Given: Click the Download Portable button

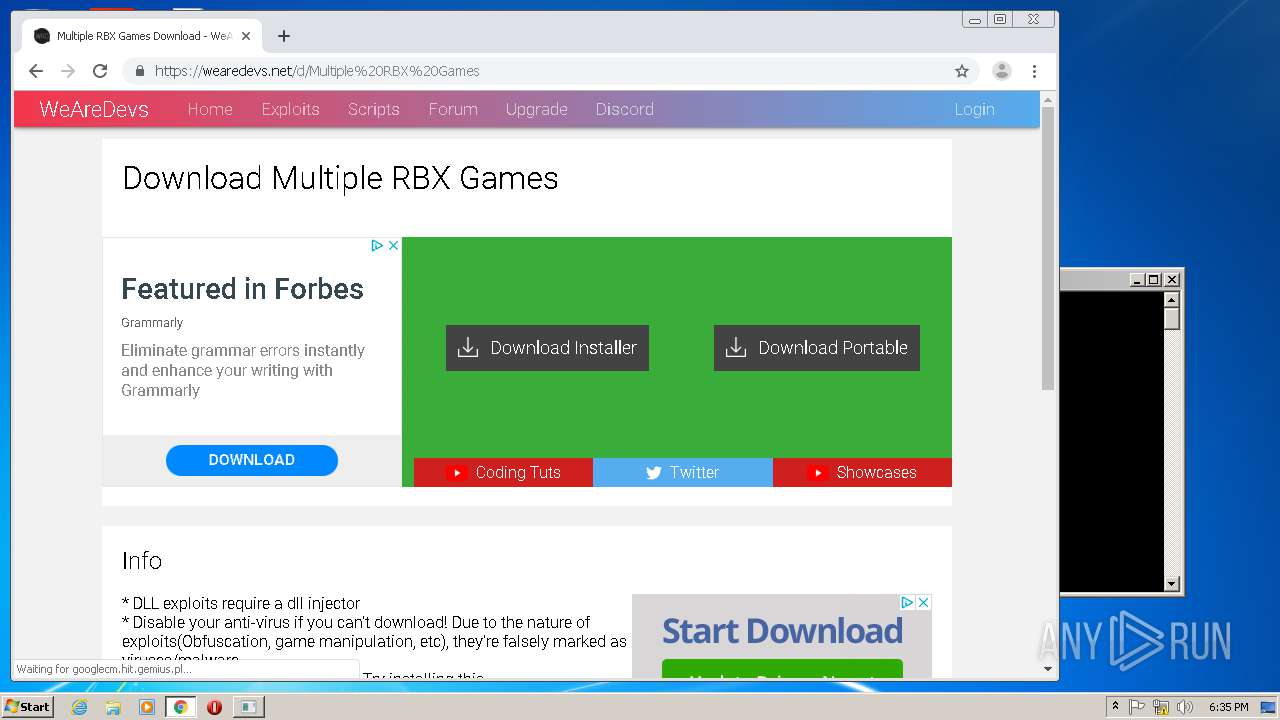Looking at the screenshot, I should tap(816, 348).
